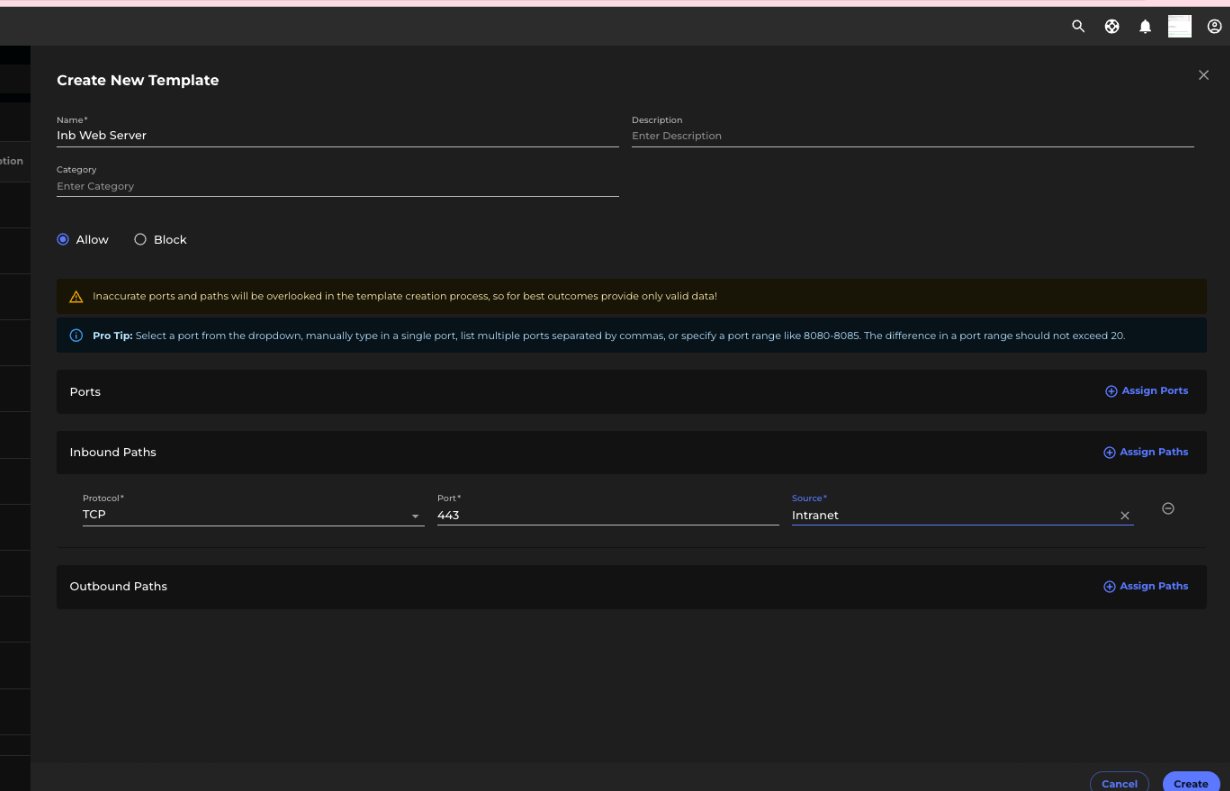Open the user account profile icon
Viewport: 1230px width, 791px height.
pos(1214,27)
